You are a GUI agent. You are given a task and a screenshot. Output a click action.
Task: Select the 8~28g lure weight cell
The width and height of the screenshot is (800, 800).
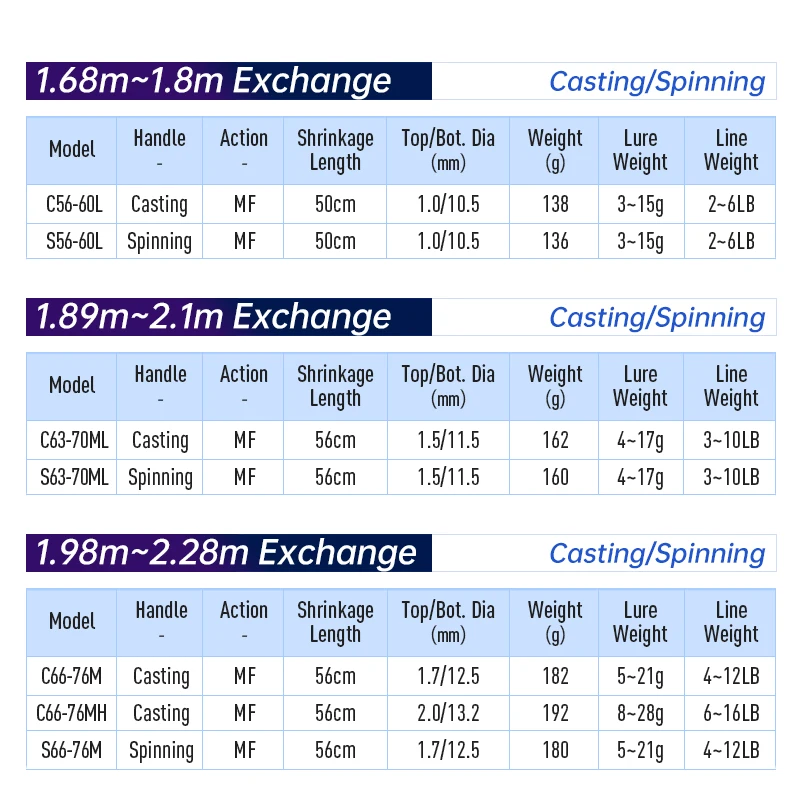tap(640, 713)
